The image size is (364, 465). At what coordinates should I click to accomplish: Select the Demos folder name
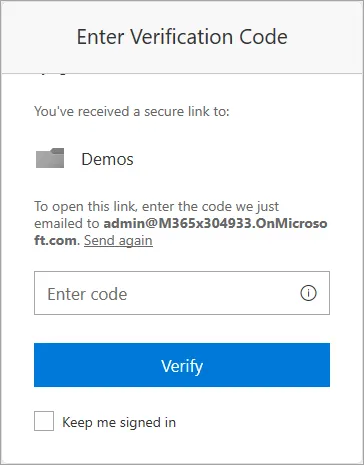coord(107,159)
